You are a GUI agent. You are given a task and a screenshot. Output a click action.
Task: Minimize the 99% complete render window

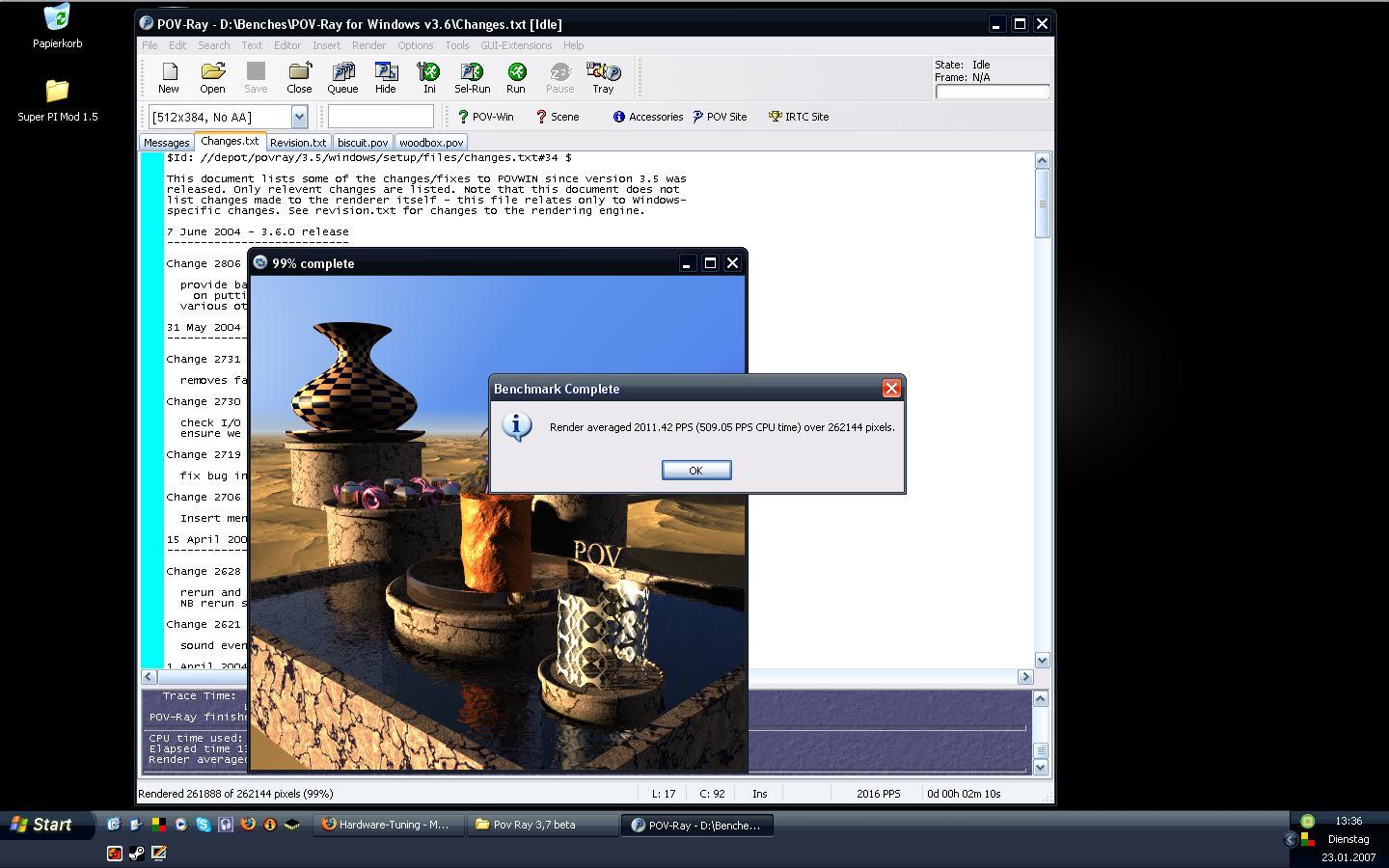click(x=687, y=262)
